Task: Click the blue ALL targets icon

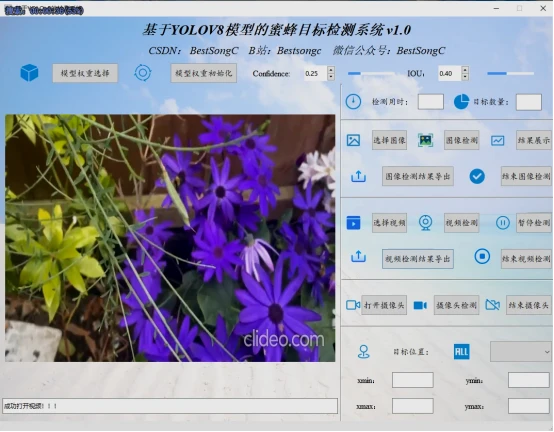Action: (461, 351)
